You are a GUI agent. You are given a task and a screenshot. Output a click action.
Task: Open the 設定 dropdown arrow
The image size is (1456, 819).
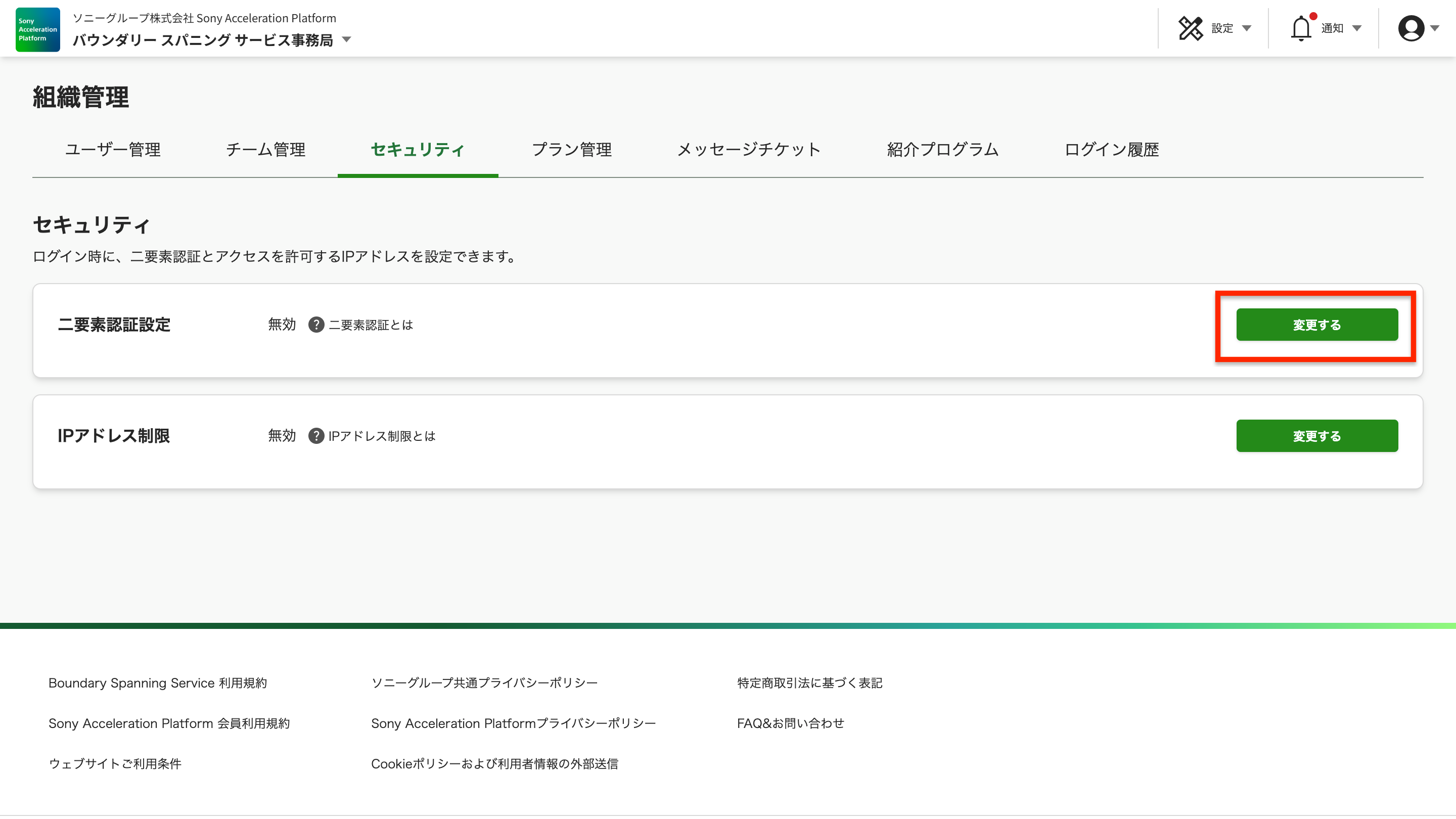tap(1246, 28)
